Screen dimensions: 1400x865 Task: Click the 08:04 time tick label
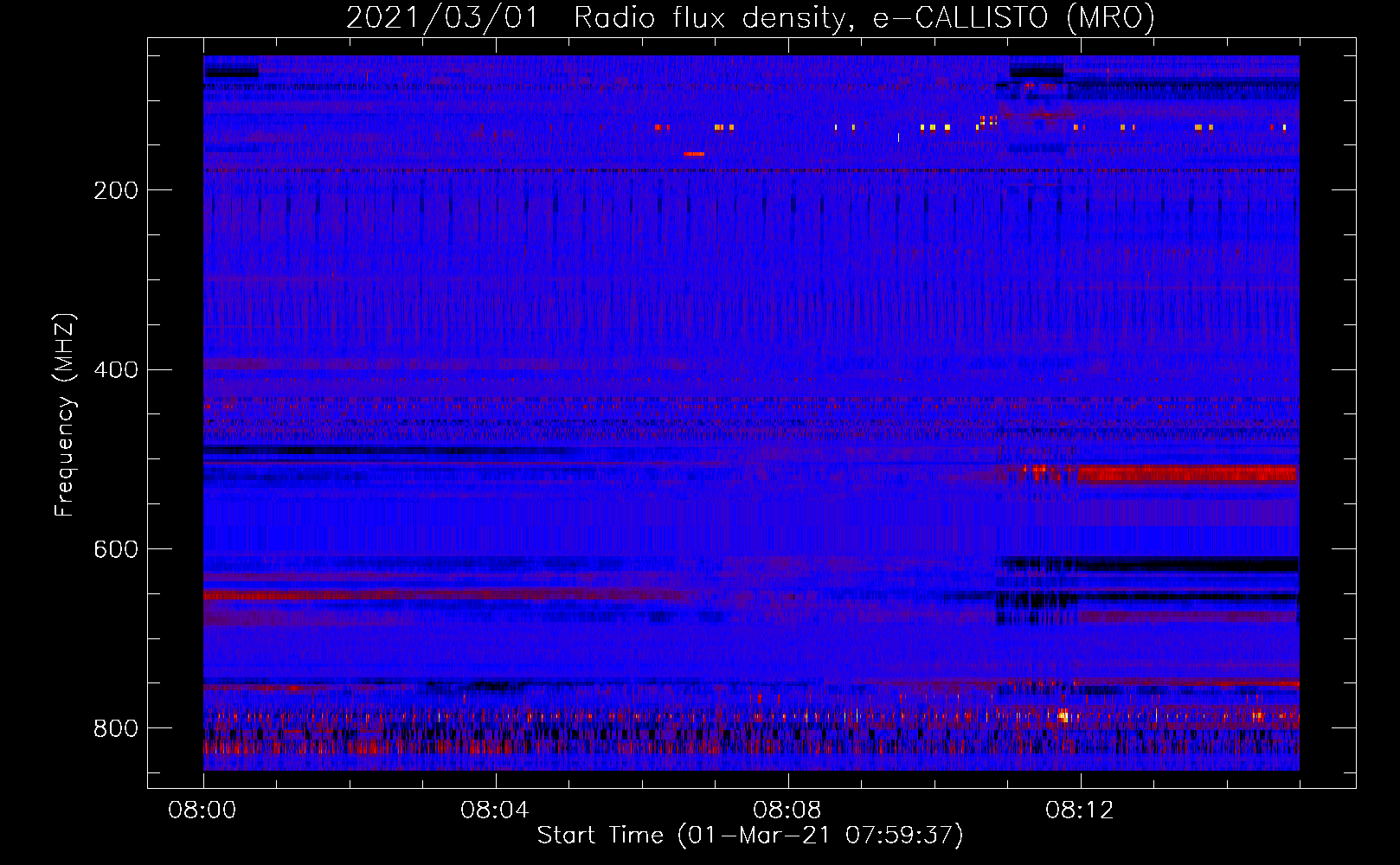pos(495,811)
